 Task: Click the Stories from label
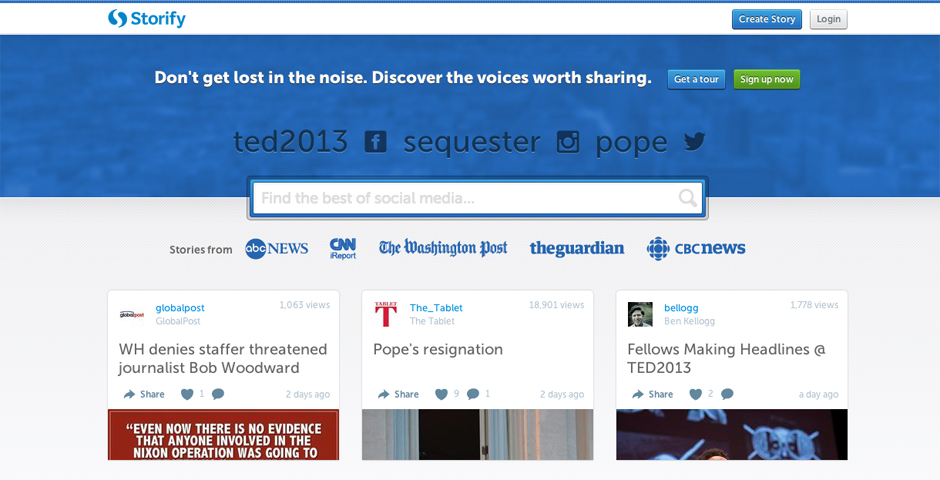point(200,250)
